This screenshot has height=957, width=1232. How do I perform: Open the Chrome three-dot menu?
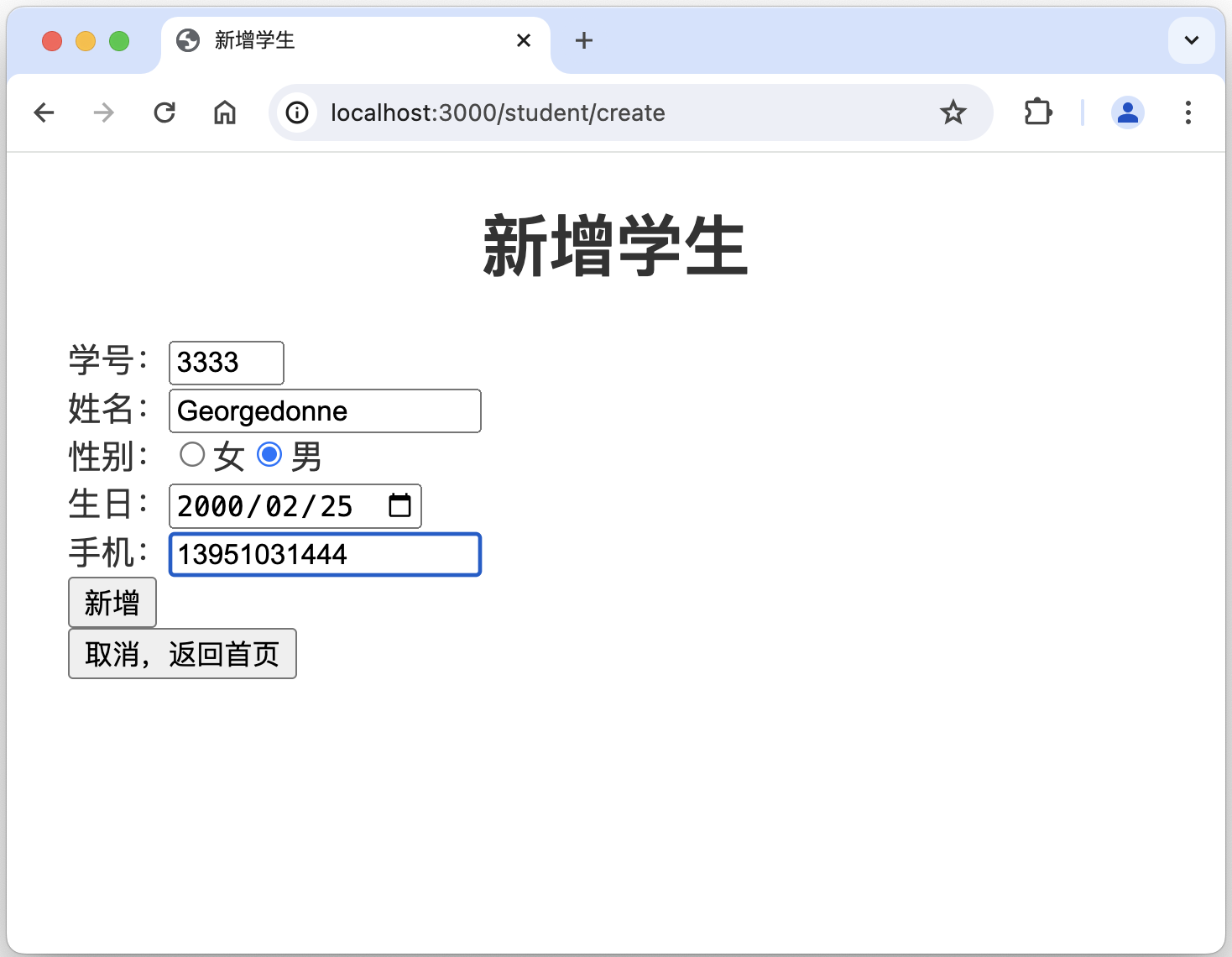pyautogui.click(x=1188, y=112)
